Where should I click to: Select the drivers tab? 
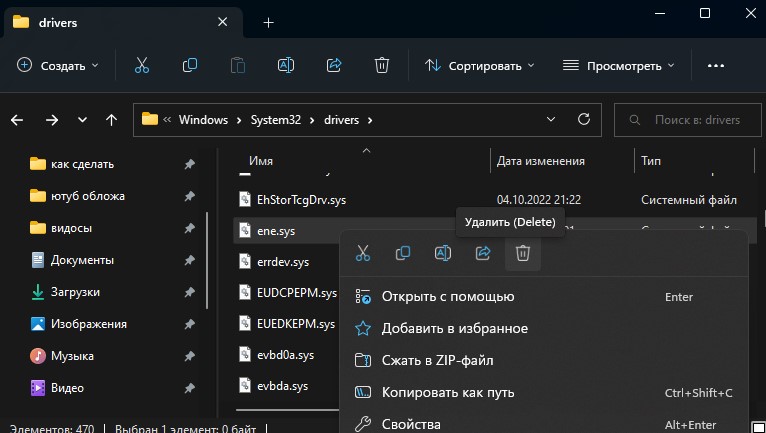point(123,22)
